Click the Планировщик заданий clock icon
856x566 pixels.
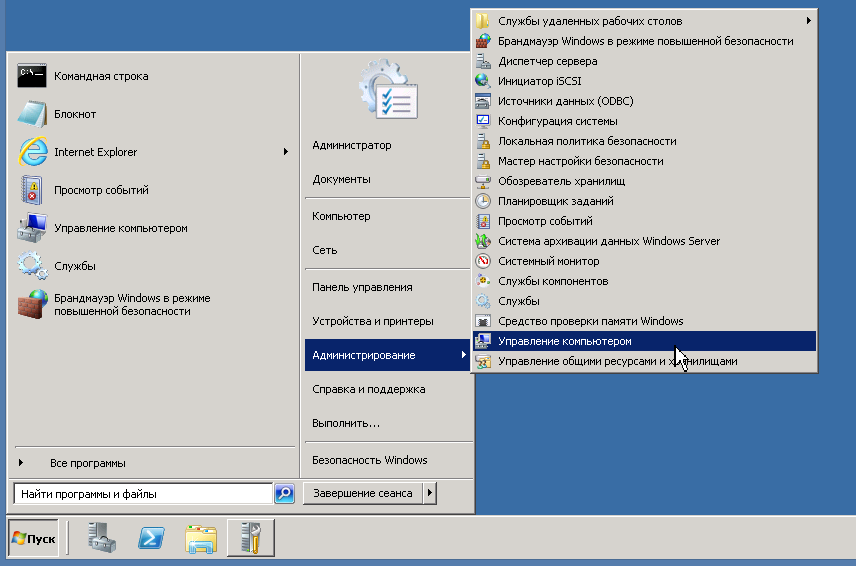pyautogui.click(x=483, y=201)
